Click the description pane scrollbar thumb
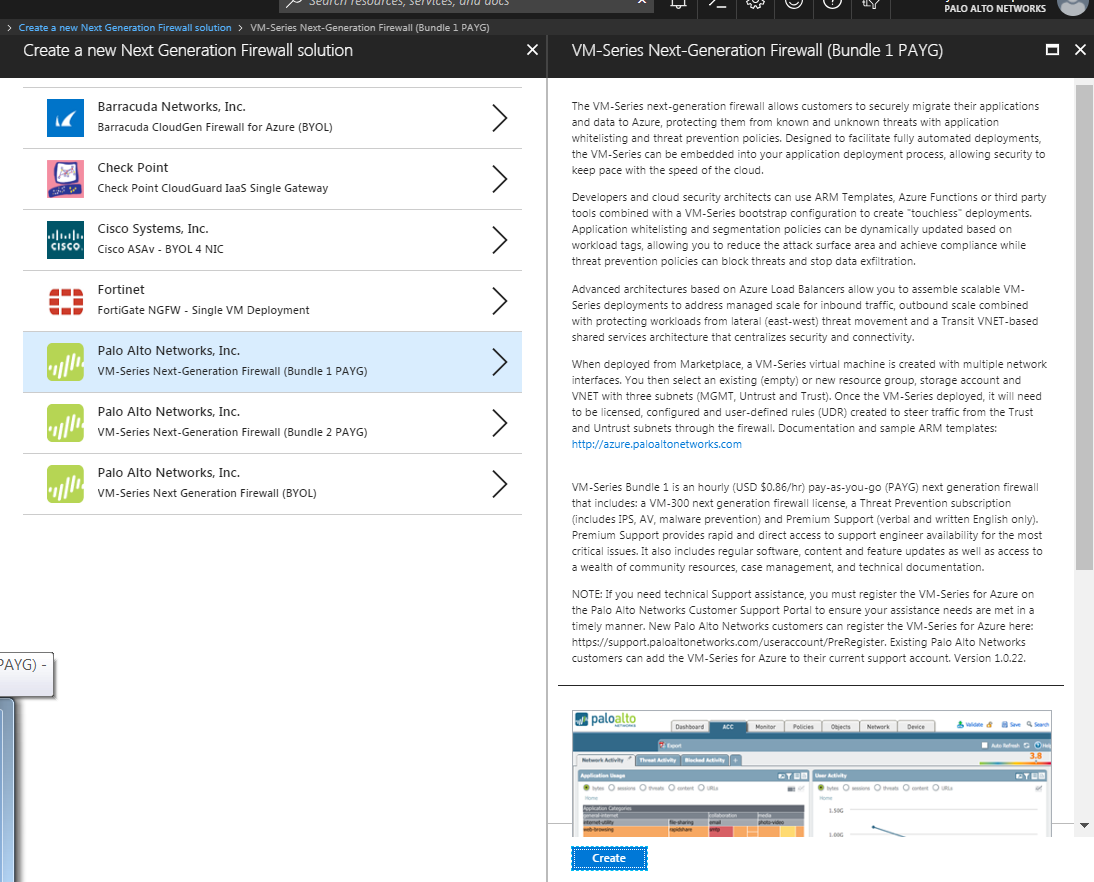 pyautogui.click(x=1084, y=327)
